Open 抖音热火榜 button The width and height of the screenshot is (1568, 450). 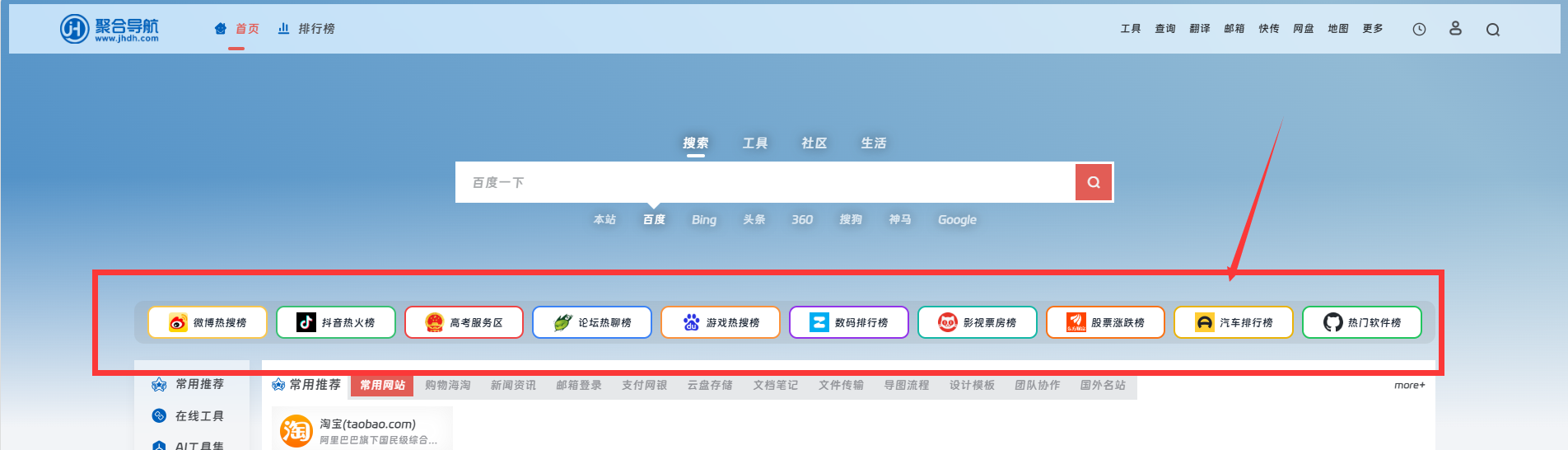tap(336, 322)
